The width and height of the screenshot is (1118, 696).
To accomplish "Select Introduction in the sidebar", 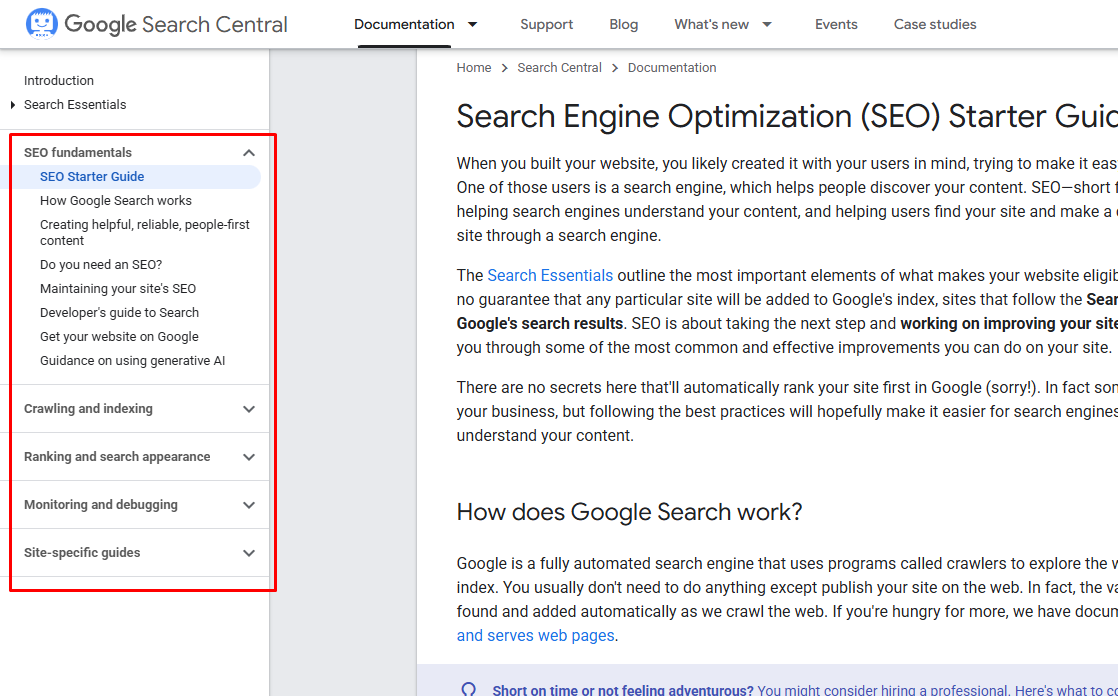I will pyautogui.click(x=59, y=80).
